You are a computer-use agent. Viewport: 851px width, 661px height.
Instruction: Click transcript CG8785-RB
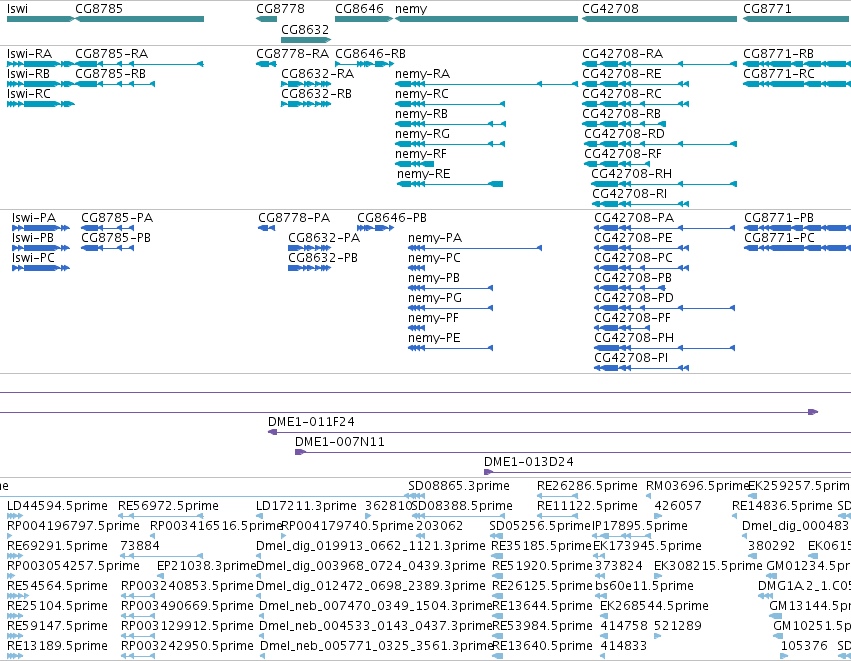pos(115,84)
